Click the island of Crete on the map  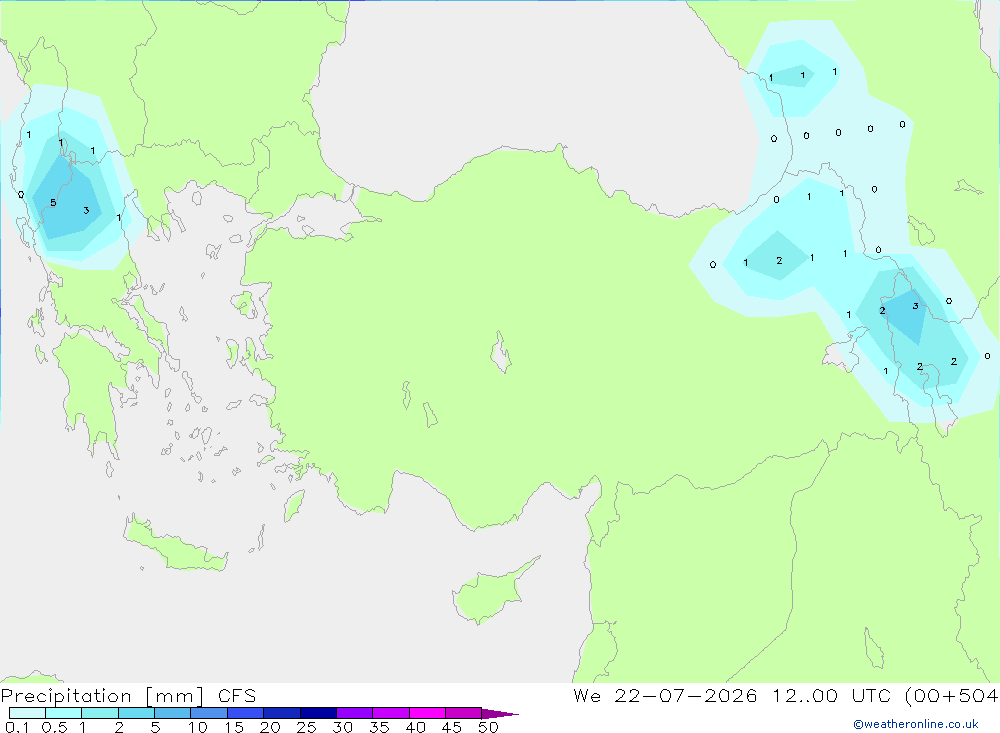click(x=176, y=544)
